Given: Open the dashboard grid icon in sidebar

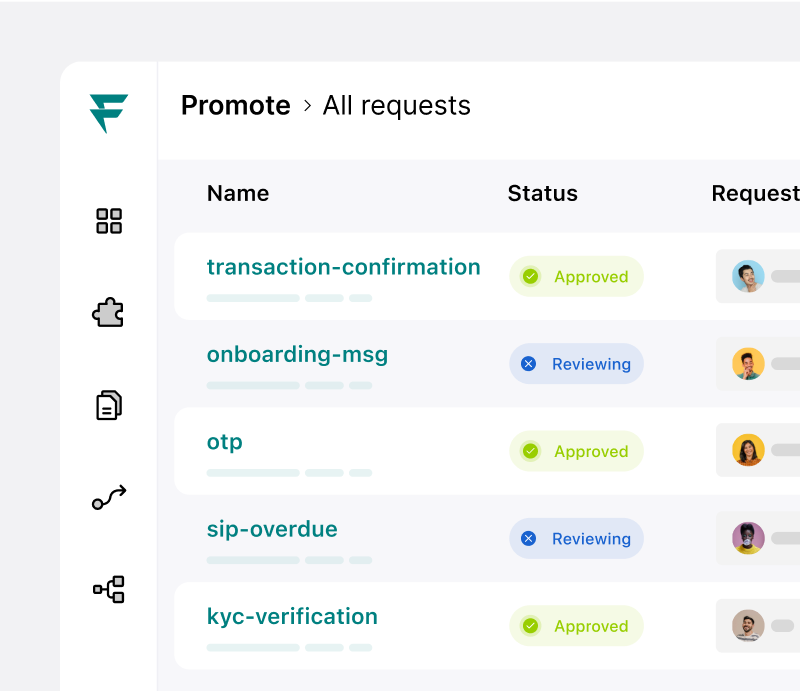Looking at the screenshot, I should pos(109,221).
